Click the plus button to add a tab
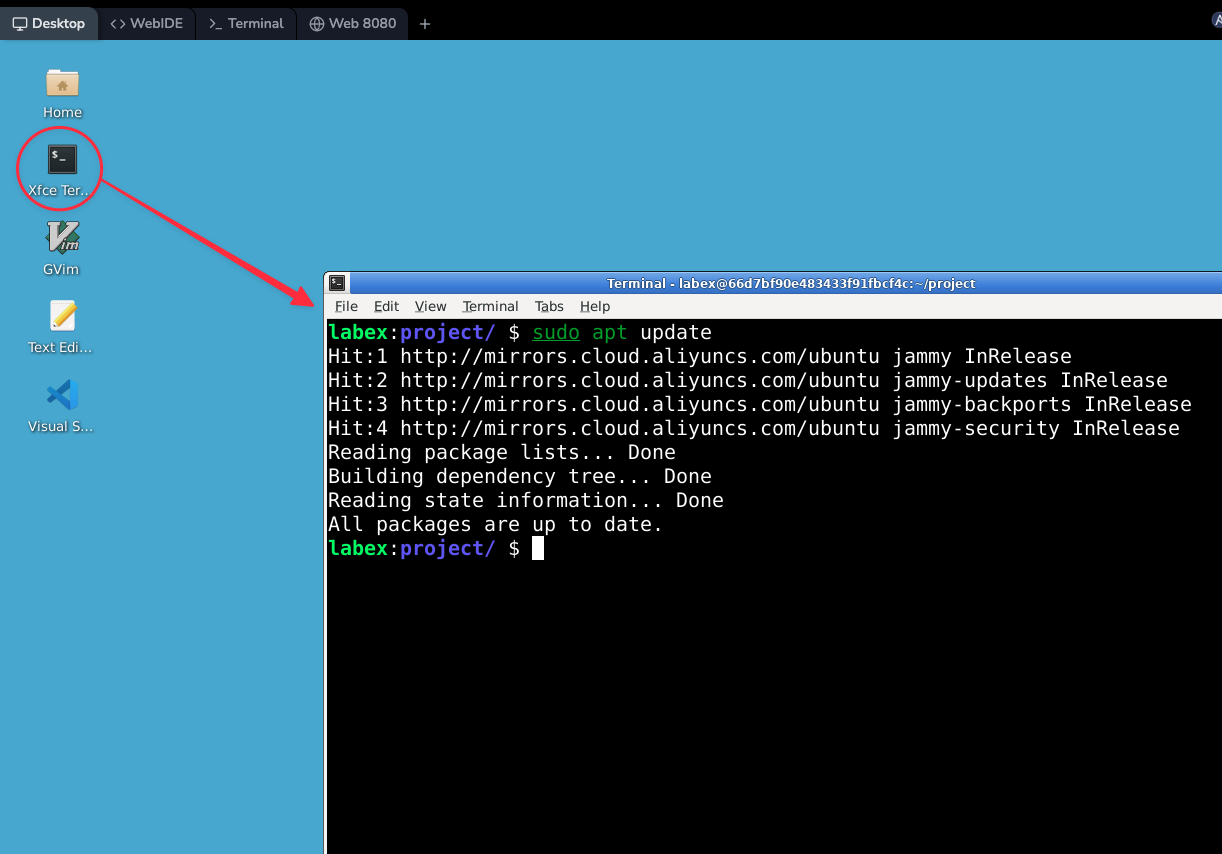The width and height of the screenshot is (1222, 854). click(424, 22)
